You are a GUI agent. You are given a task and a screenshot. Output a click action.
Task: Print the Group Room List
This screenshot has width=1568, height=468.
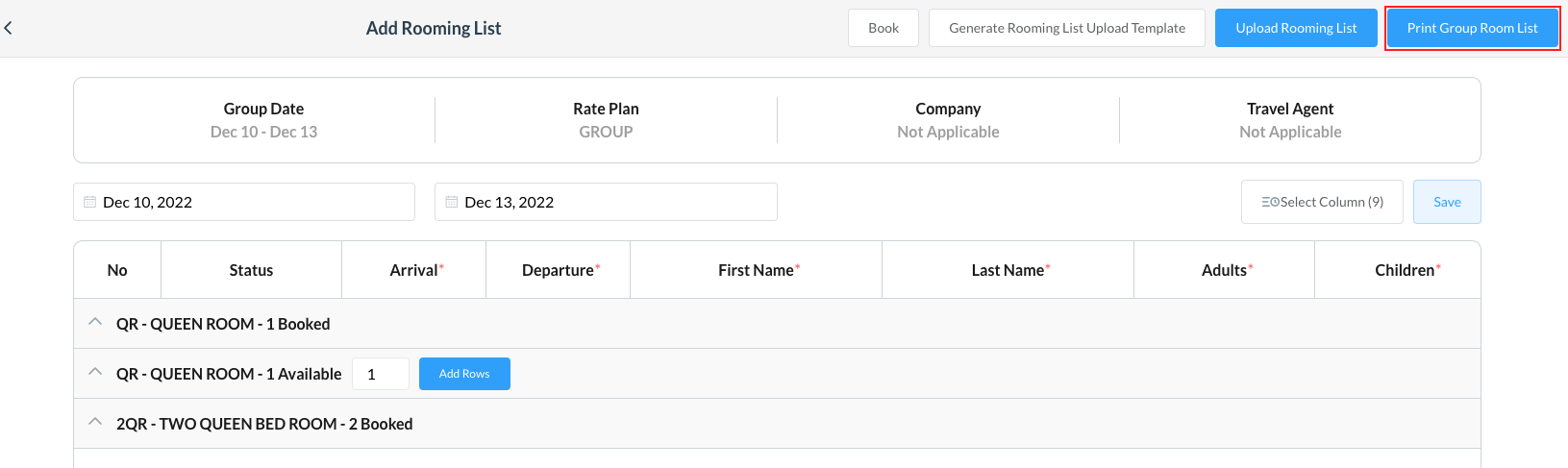(x=1471, y=28)
